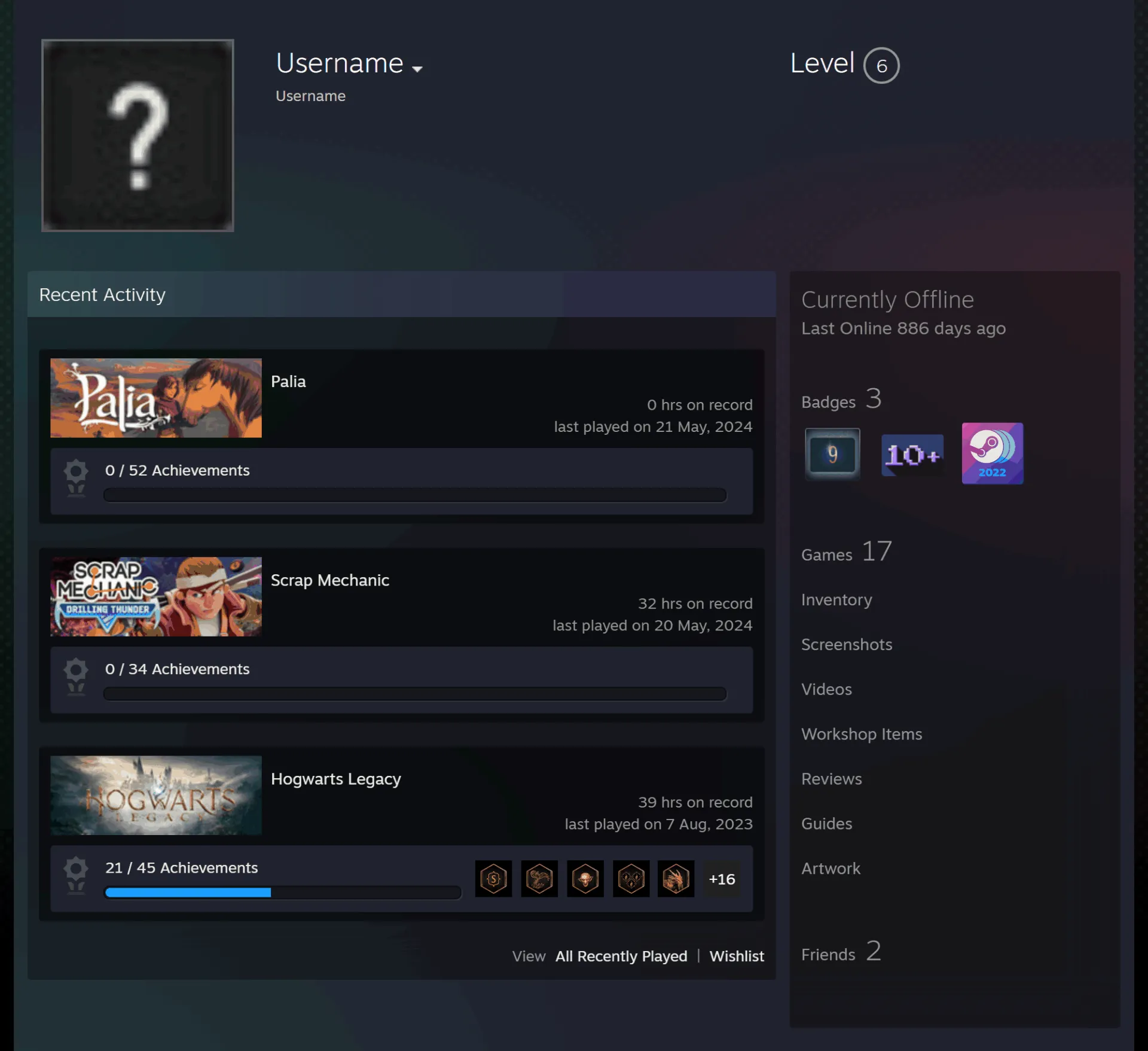View 0 / 34 Achievements for Scrap Mechanic
The height and width of the screenshot is (1051, 1148).
point(178,669)
